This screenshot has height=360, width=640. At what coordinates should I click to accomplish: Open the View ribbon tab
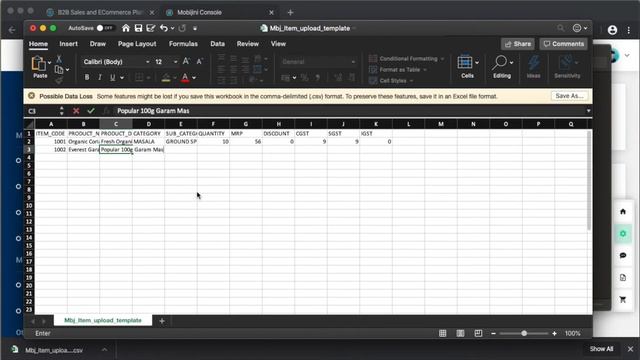278,44
